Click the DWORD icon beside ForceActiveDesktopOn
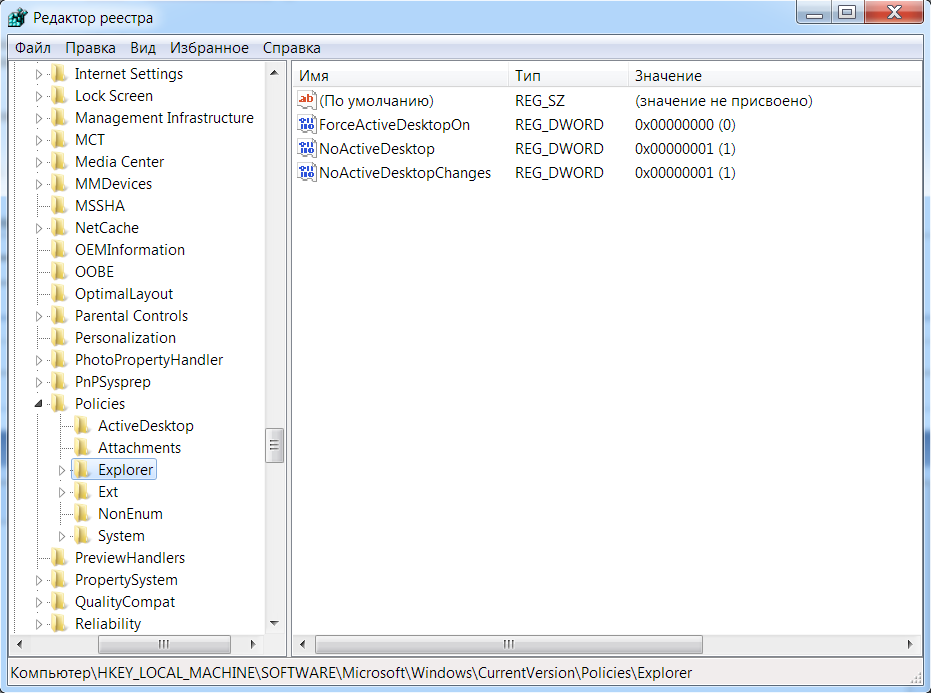This screenshot has height=693, width=931. 307,125
